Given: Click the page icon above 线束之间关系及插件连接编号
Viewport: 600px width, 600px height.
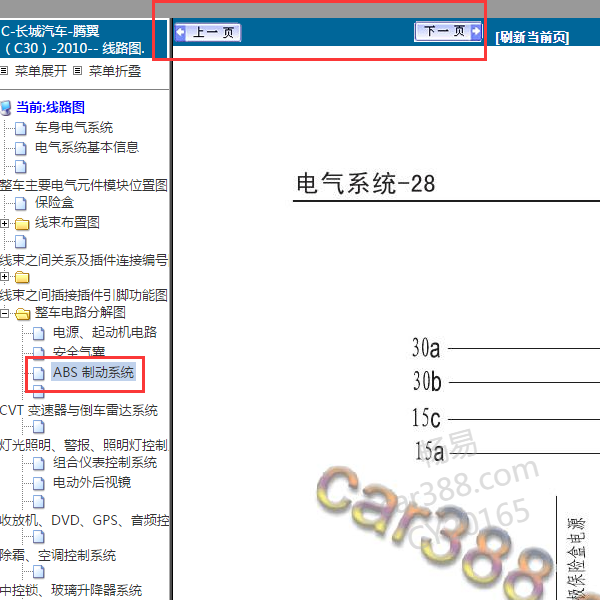Looking at the screenshot, I should click(x=21, y=242).
